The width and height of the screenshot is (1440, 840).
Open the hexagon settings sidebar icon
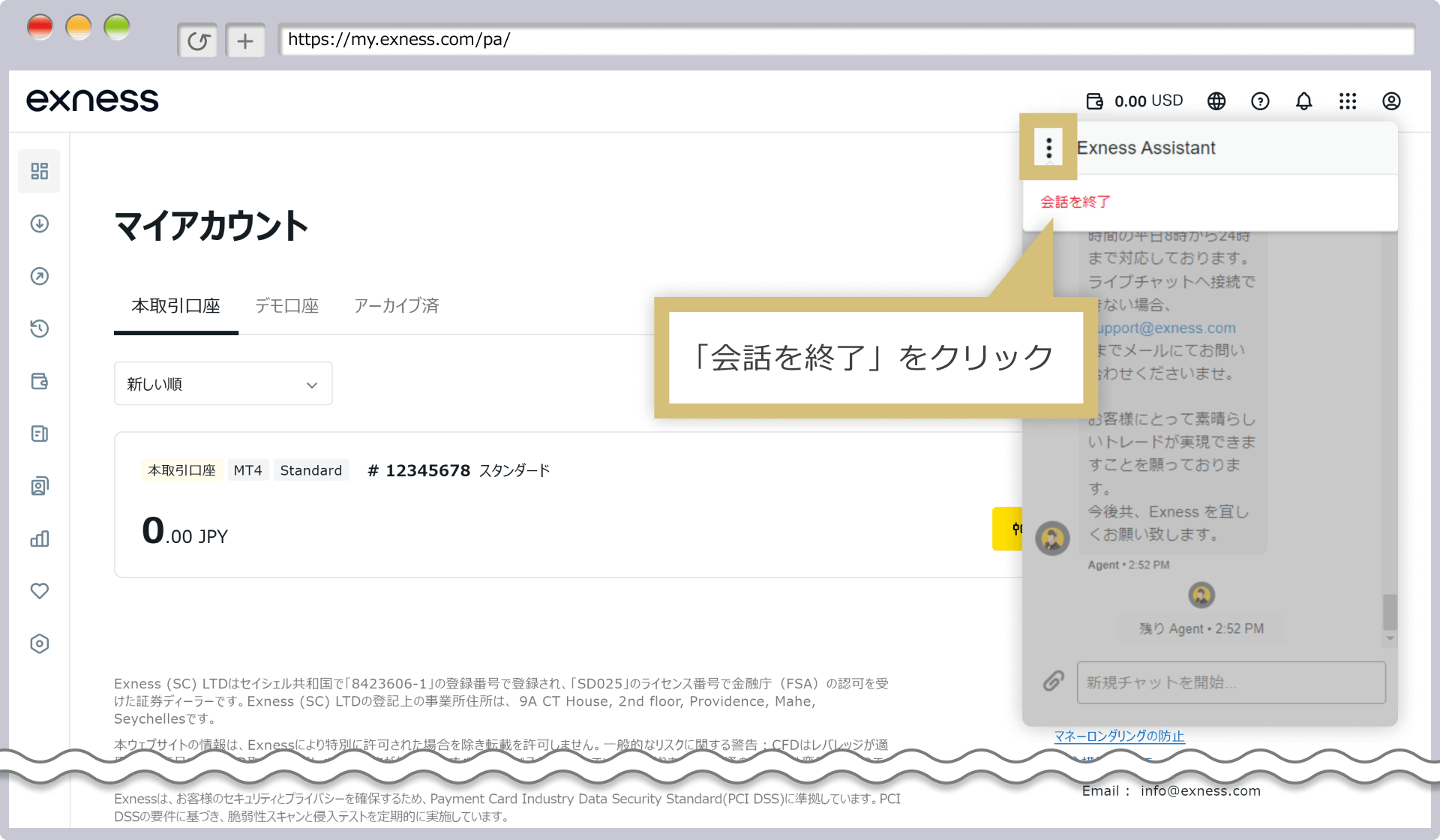coord(39,643)
